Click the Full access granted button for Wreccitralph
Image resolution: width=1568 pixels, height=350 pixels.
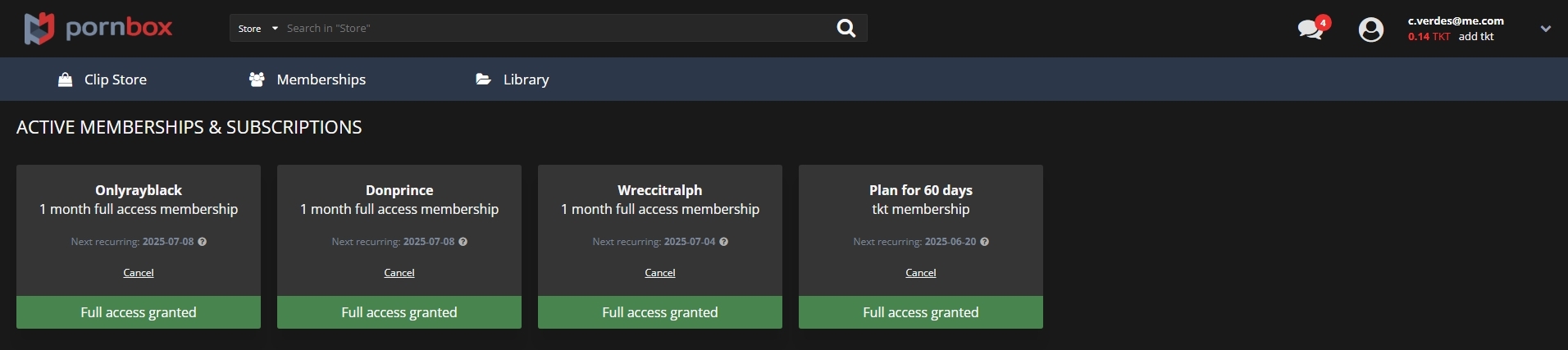coord(660,312)
